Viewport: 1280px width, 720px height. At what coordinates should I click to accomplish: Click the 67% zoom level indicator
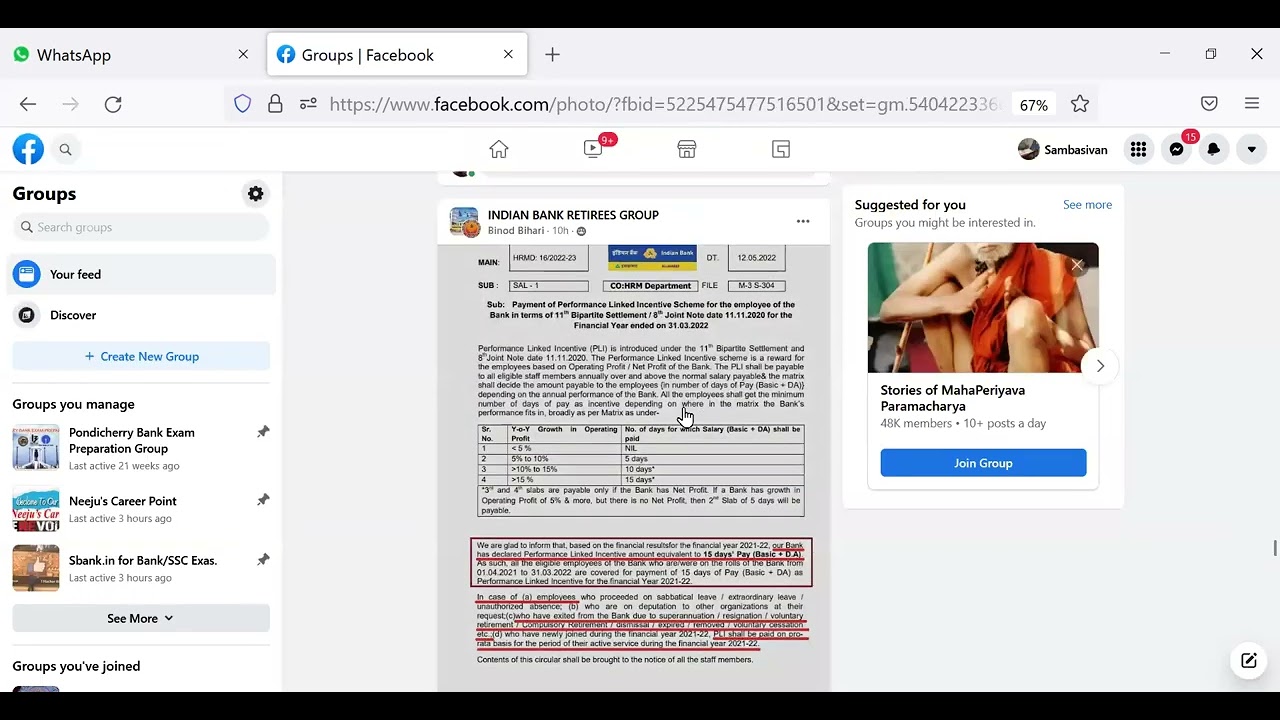1034,105
